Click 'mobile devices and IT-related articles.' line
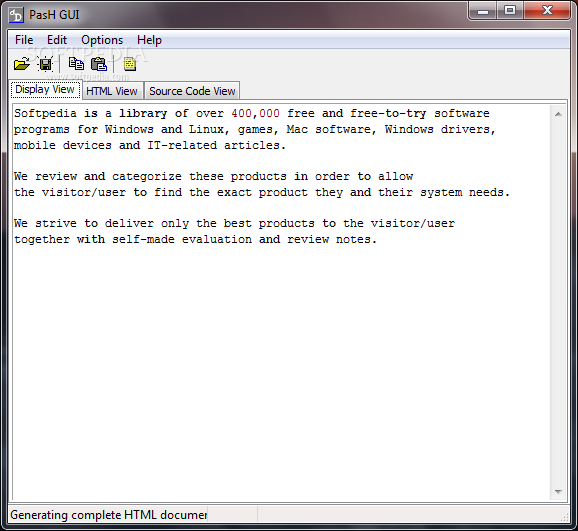 coord(150,145)
